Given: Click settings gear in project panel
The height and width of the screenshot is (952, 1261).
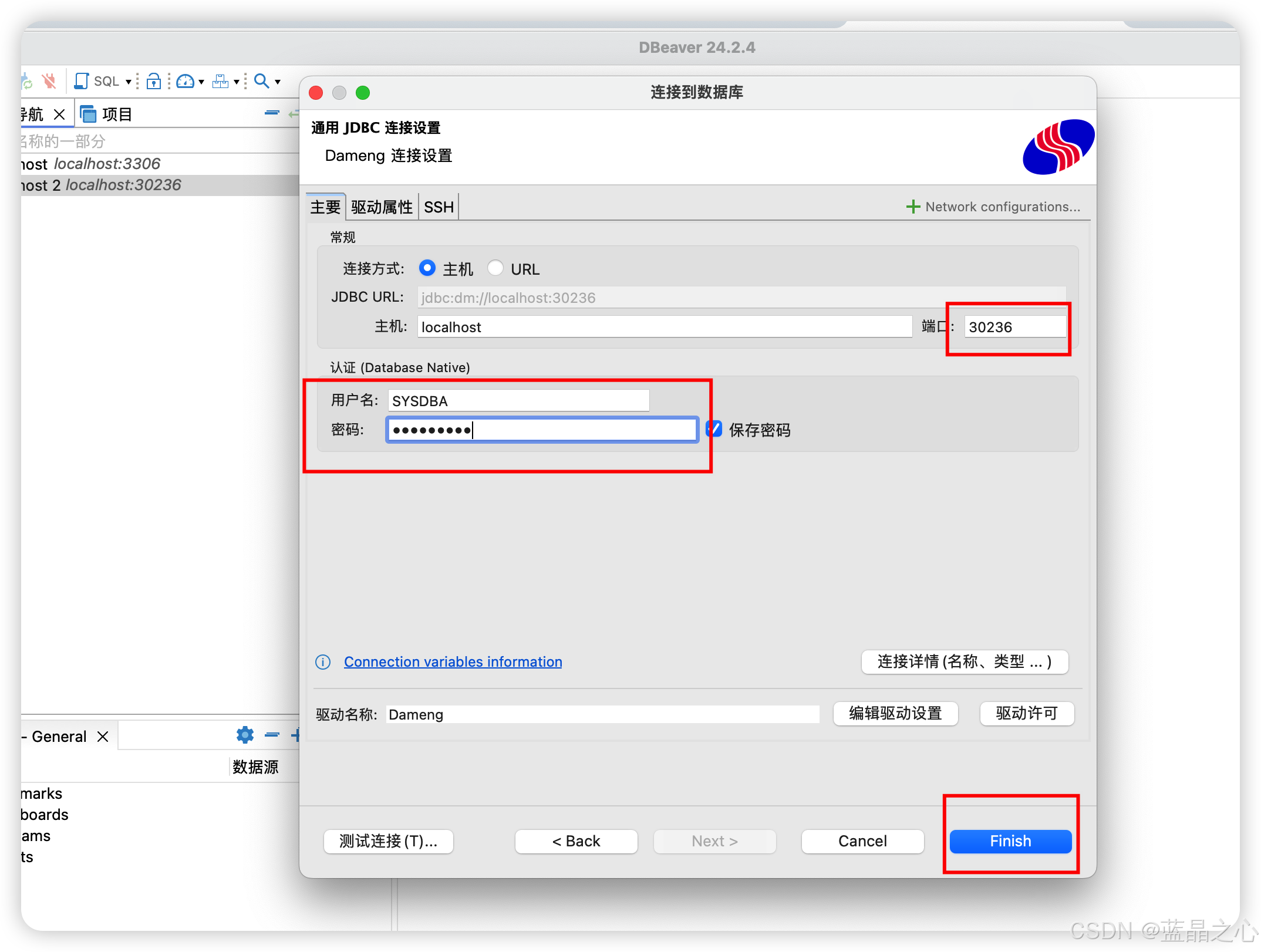Looking at the screenshot, I should pyautogui.click(x=245, y=735).
